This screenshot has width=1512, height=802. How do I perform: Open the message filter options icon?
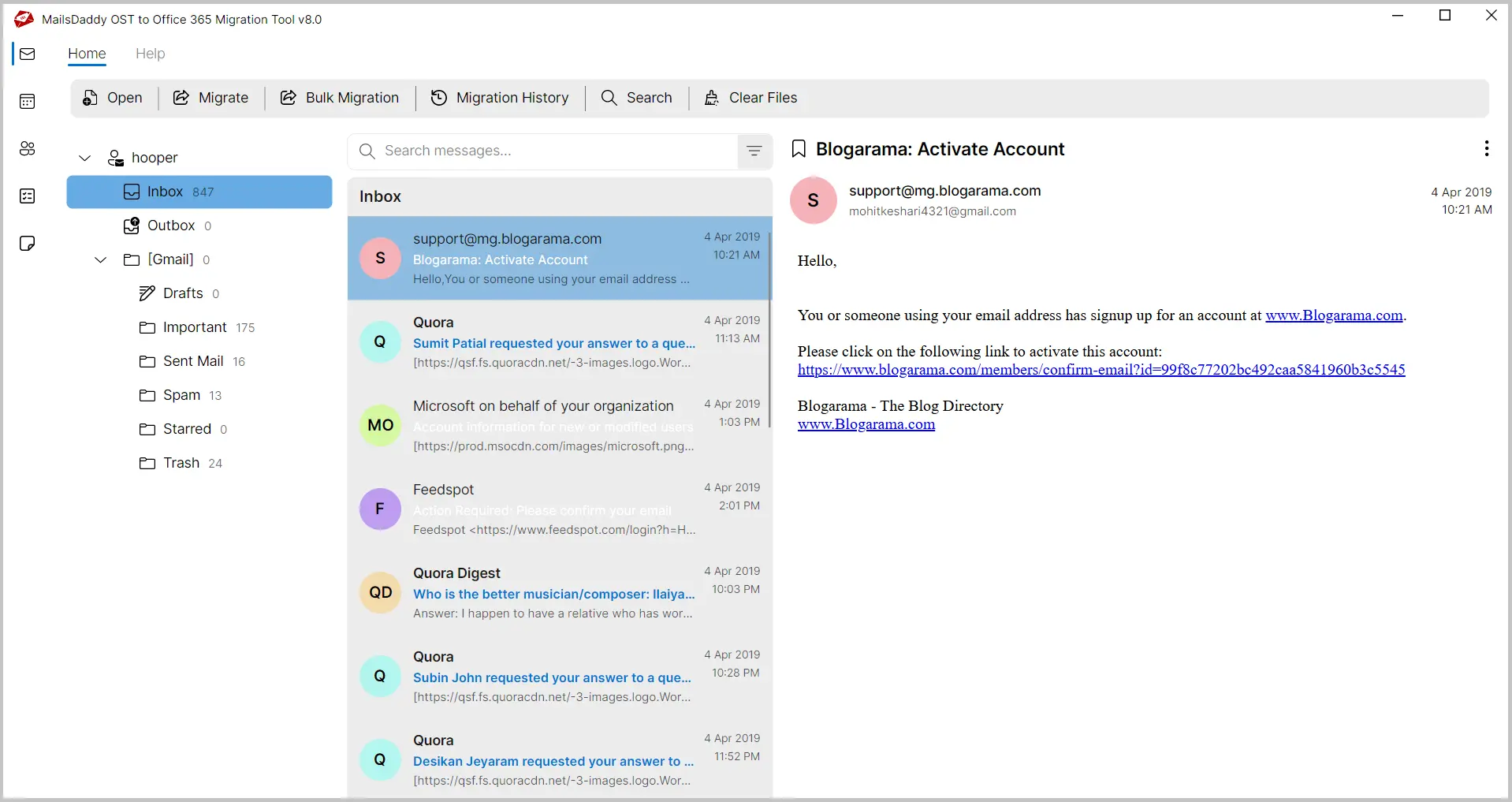pos(754,151)
